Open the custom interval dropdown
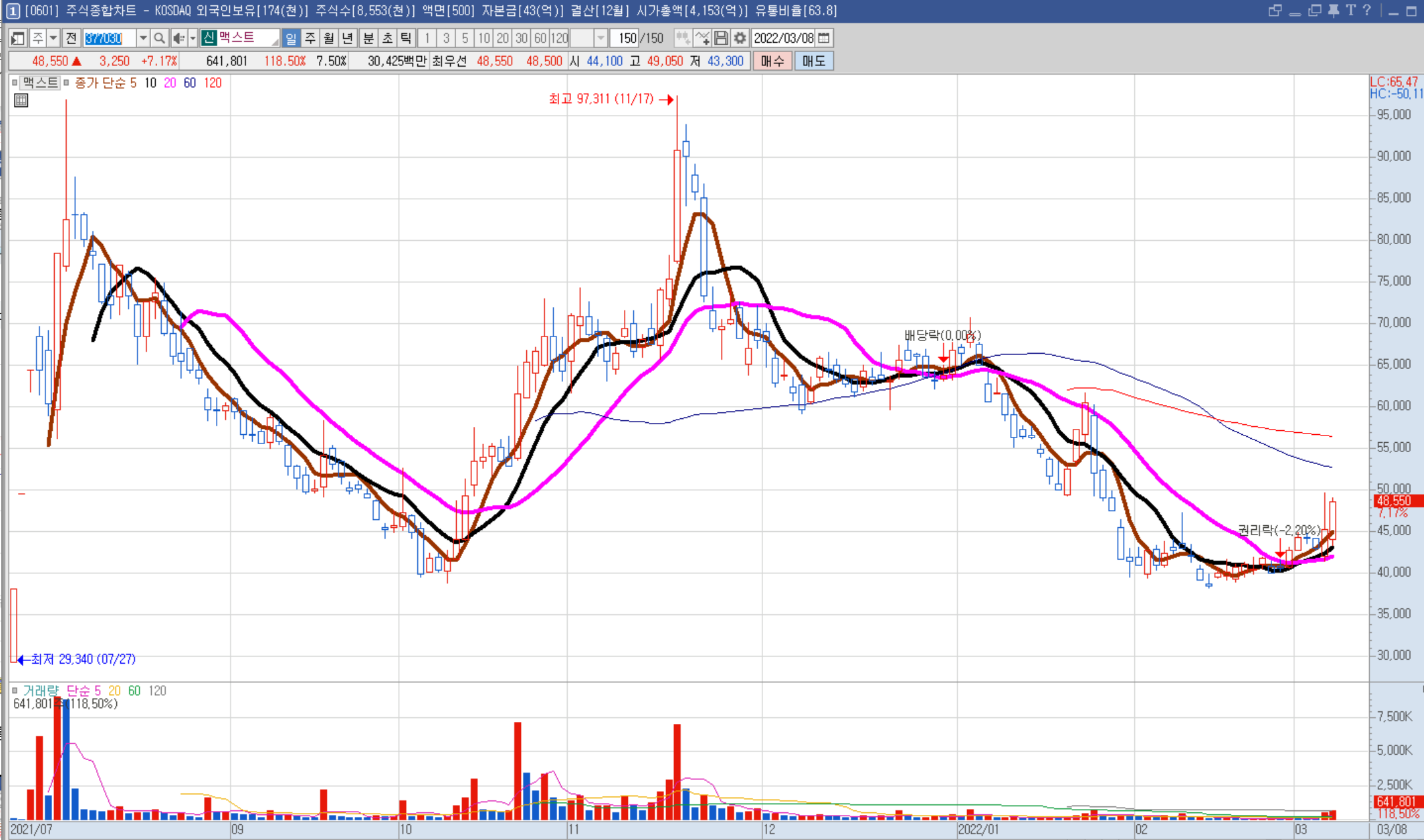The width and height of the screenshot is (1424, 840). [600, 38]
